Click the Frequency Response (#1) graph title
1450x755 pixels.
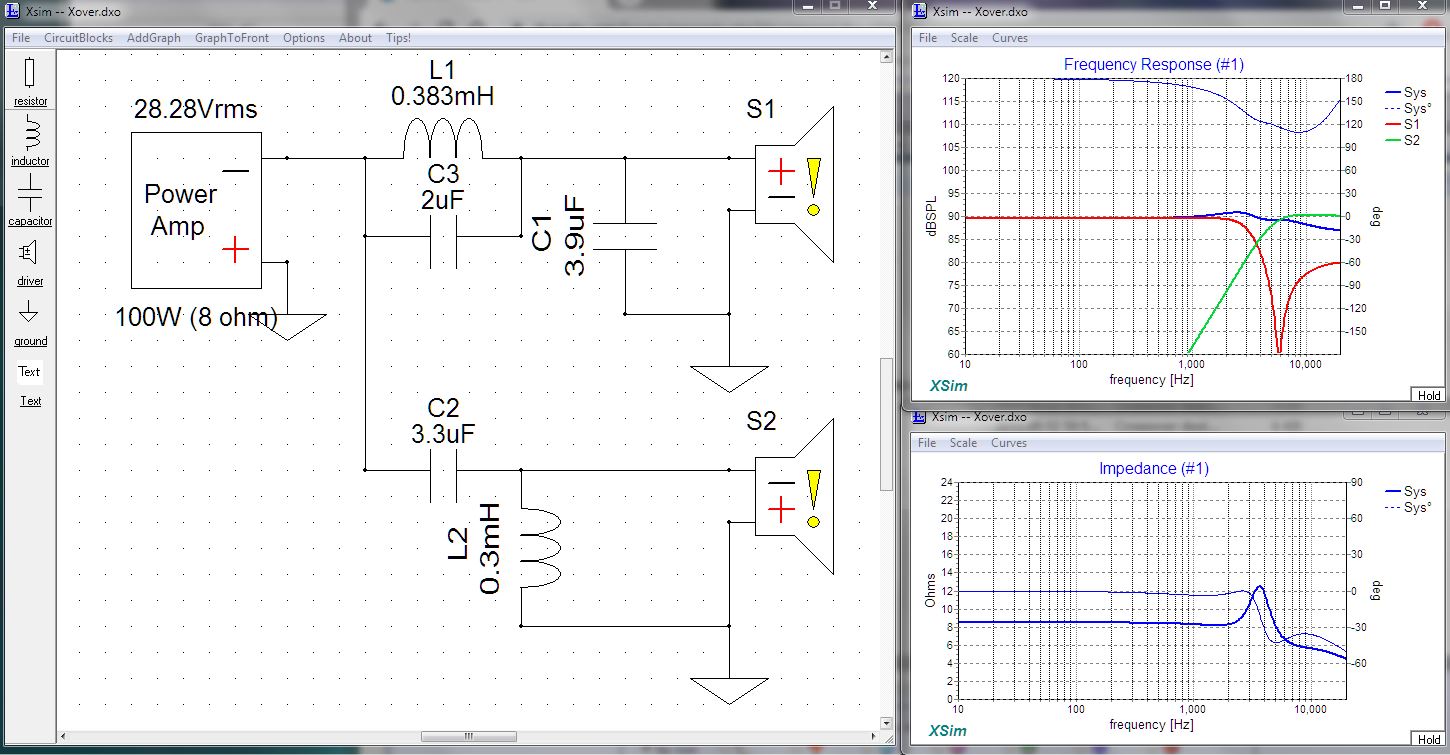[1153, 64]
